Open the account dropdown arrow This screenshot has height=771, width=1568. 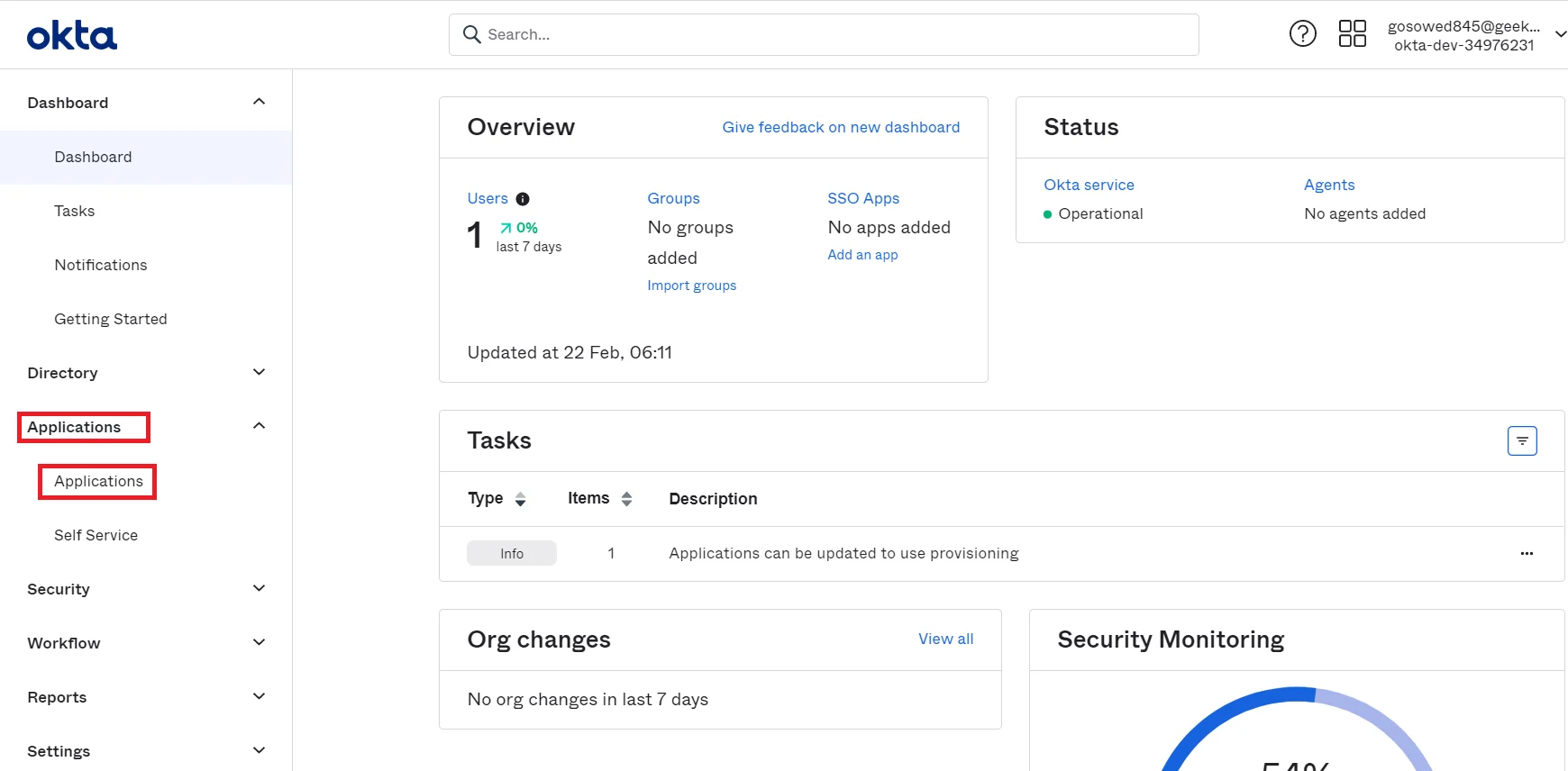pos(1560,34)
